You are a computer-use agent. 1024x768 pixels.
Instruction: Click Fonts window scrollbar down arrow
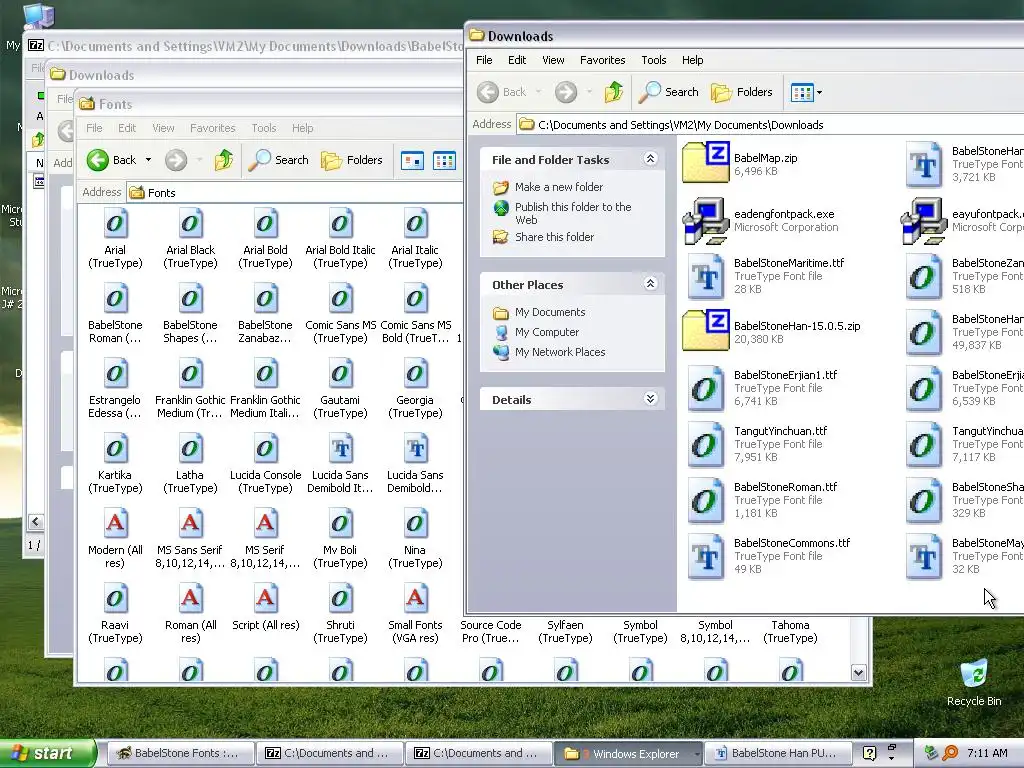[859, 673]
